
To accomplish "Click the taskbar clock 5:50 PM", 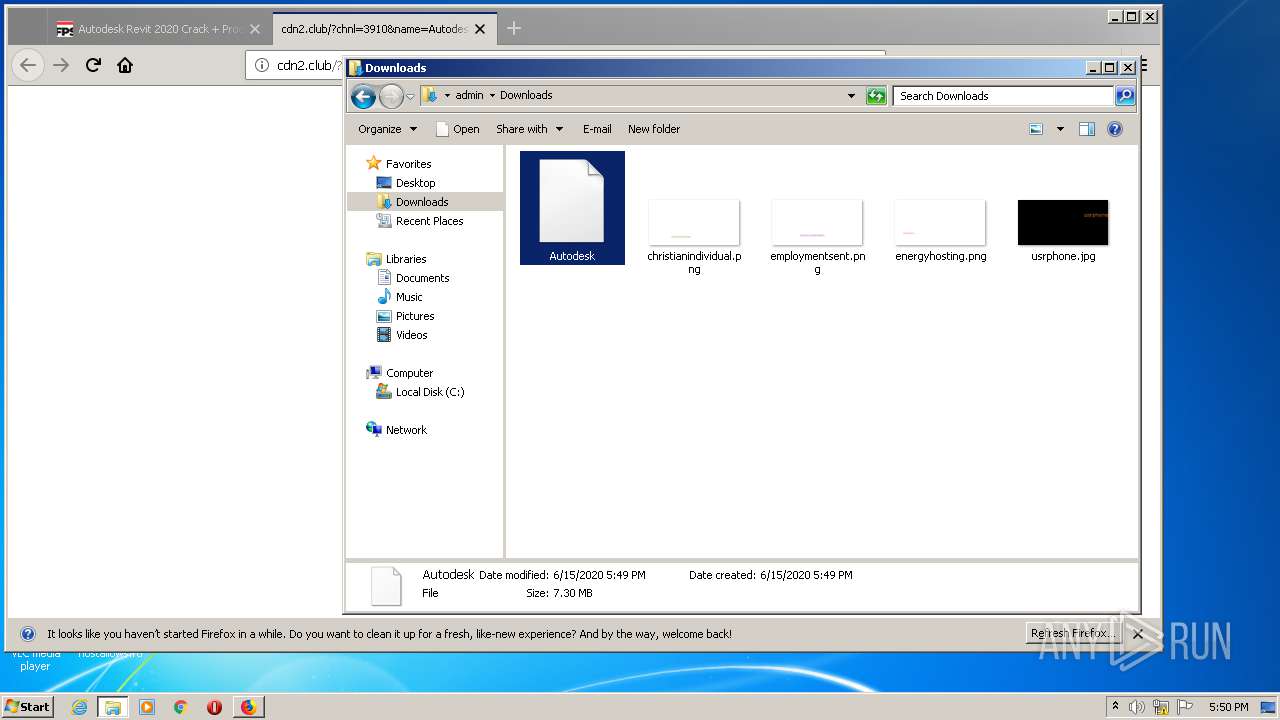I will click(x=1228, y=707).
